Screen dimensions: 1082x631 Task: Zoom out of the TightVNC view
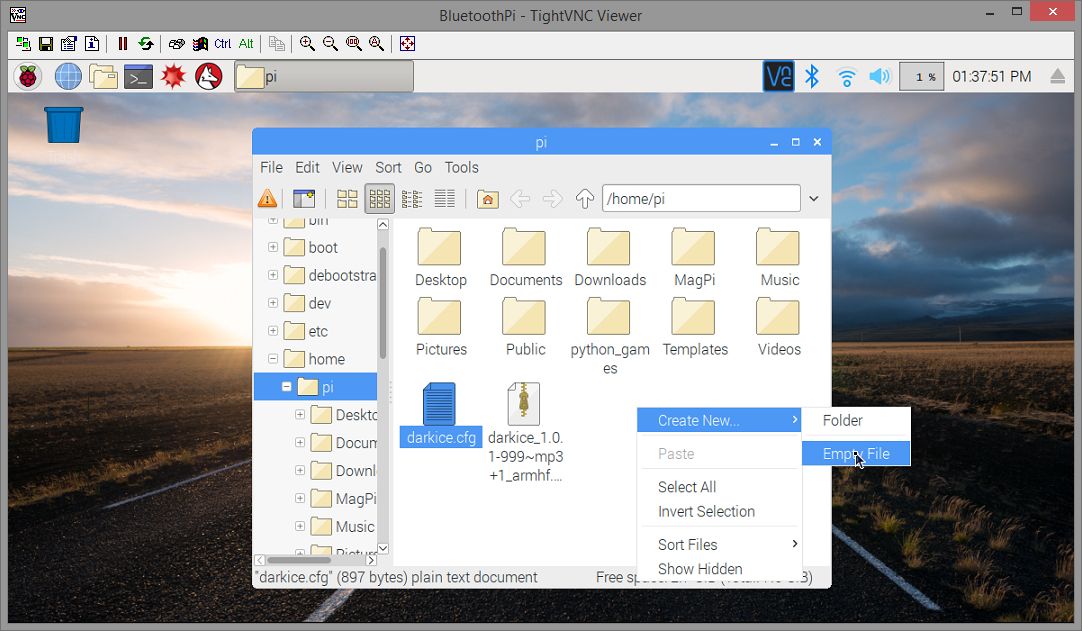[x=331, y=44]
